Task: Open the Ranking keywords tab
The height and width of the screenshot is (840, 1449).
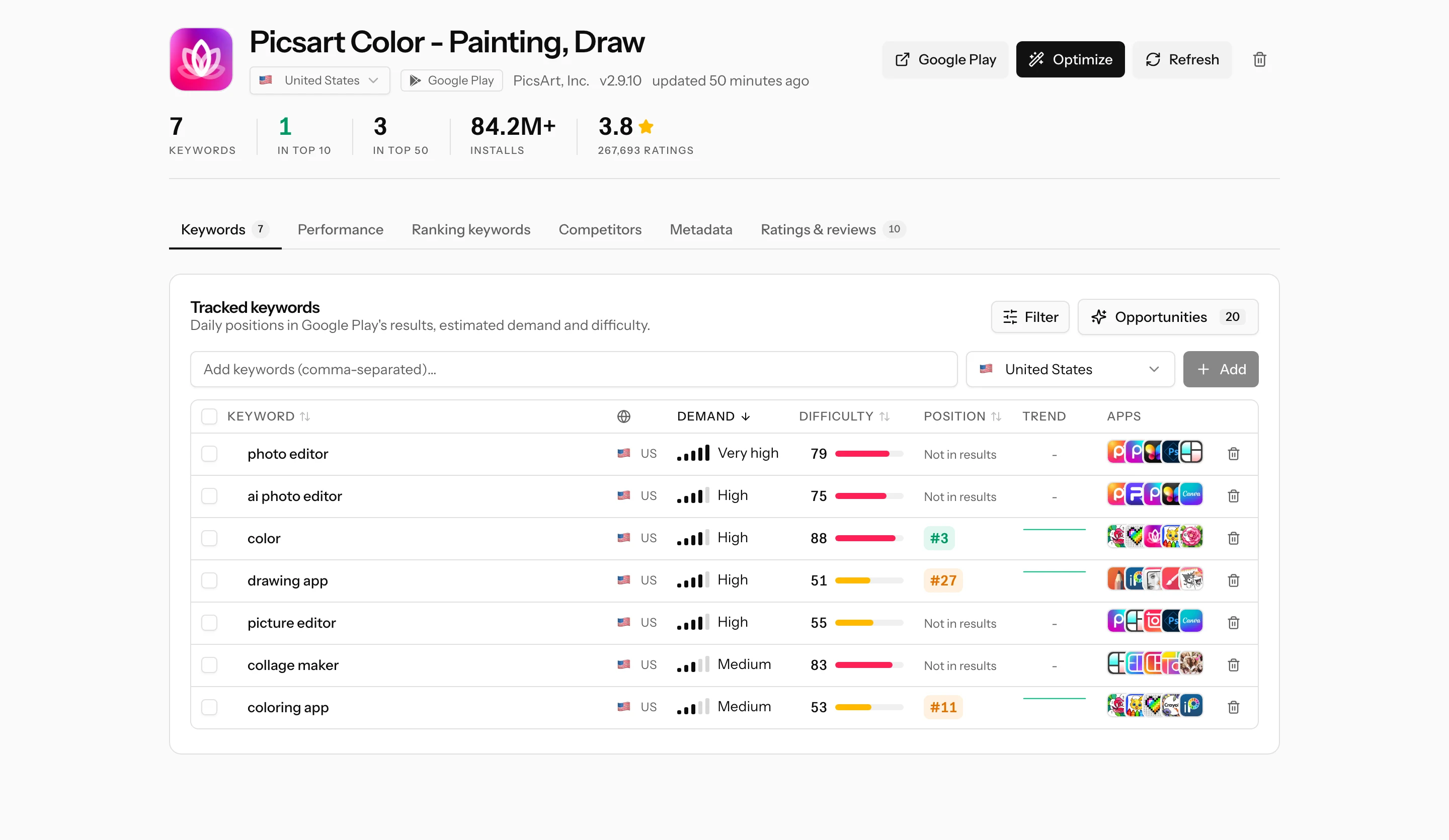Action: [471, 229]
